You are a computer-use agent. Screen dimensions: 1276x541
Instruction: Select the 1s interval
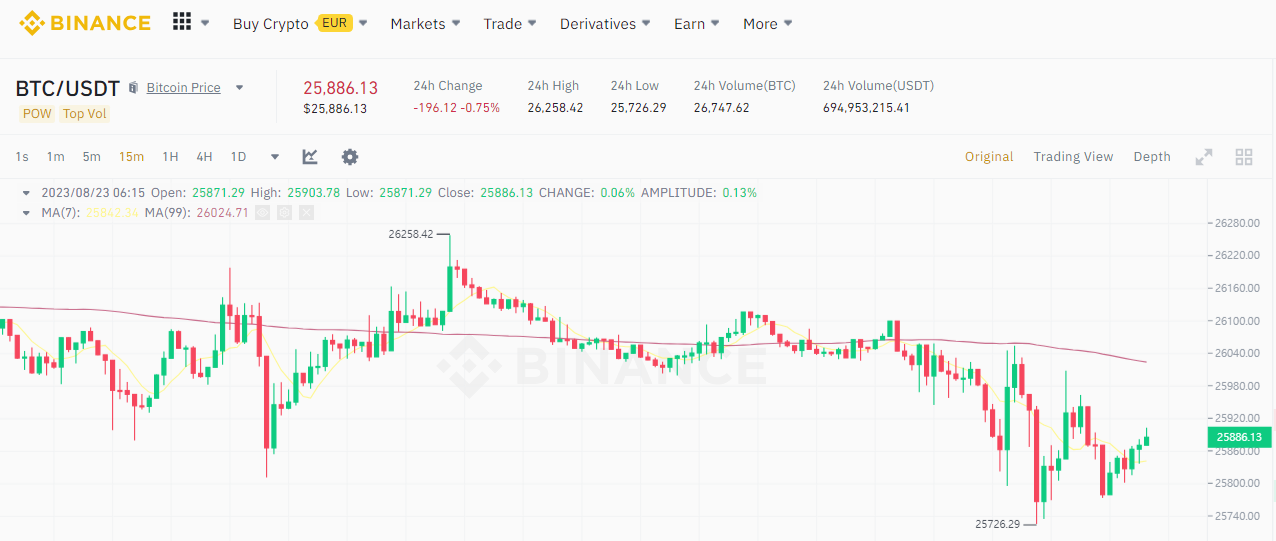[22, 157]
